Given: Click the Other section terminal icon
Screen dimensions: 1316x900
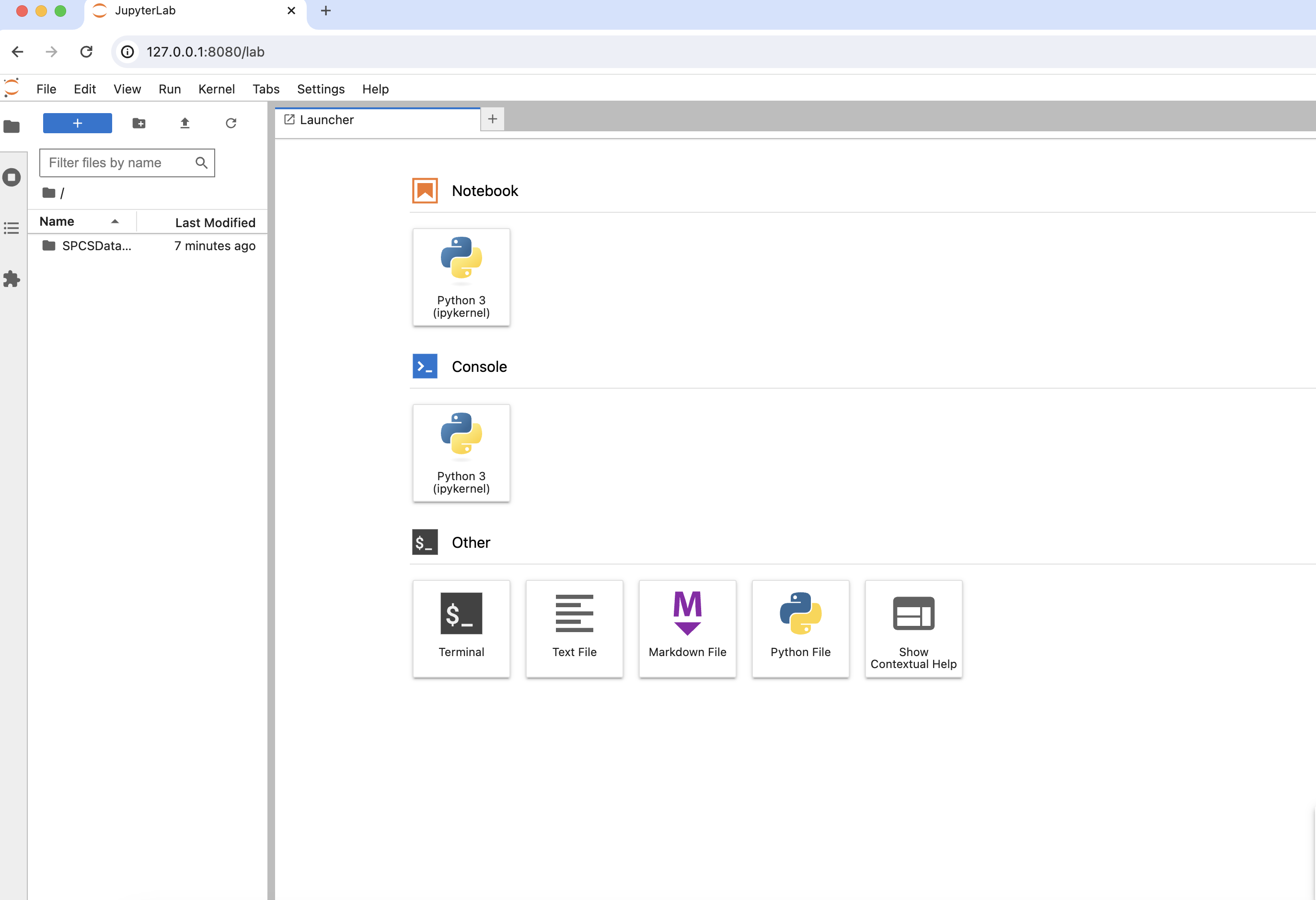Looking at the screenshot, I should pos(425,542).
